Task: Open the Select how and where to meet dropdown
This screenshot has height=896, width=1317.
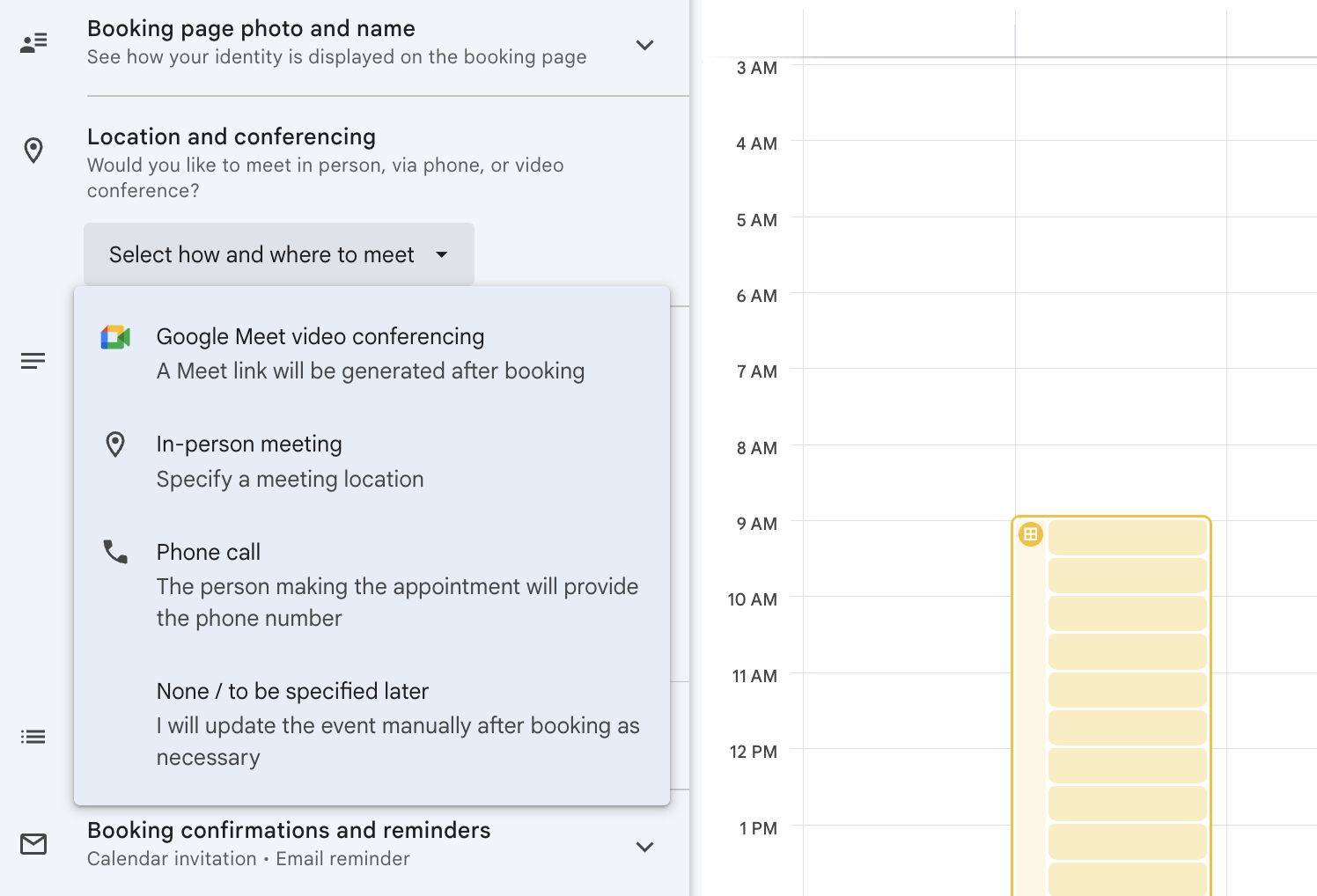Action: pyautogui.click(x=278, y=253)
